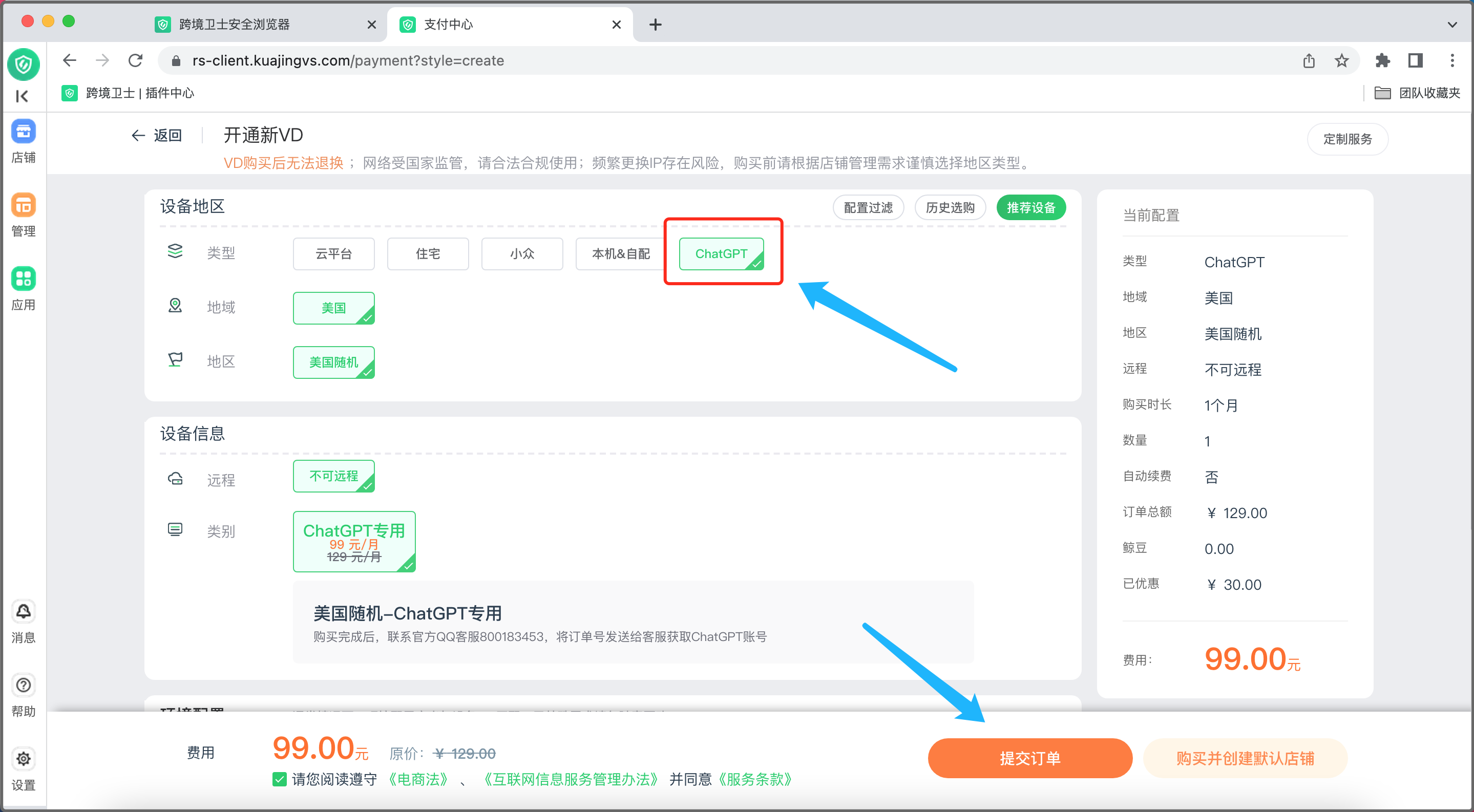The height and width of the screenshot is (812, 1474).
Task: Select the 配置过滤 filter tab
Action: click(868, 207)
